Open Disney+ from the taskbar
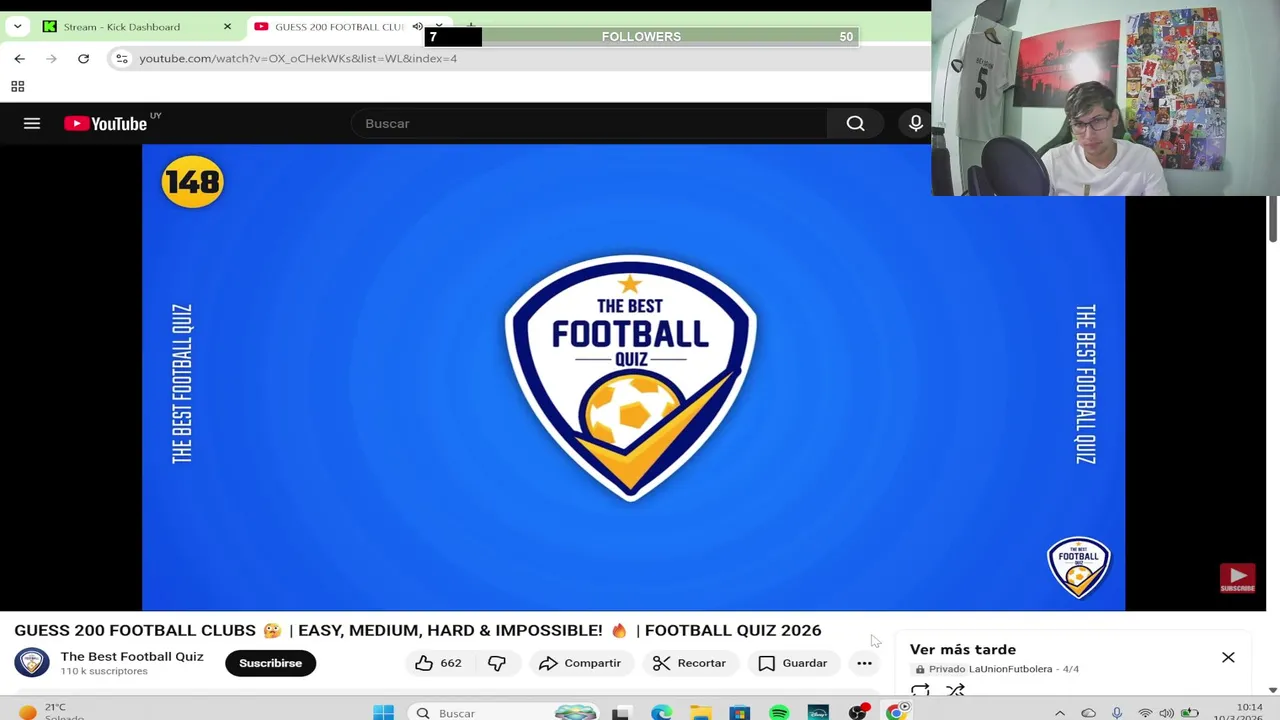Image resolution: width=1280 pixels, height=720 pixels. (818, 712)
